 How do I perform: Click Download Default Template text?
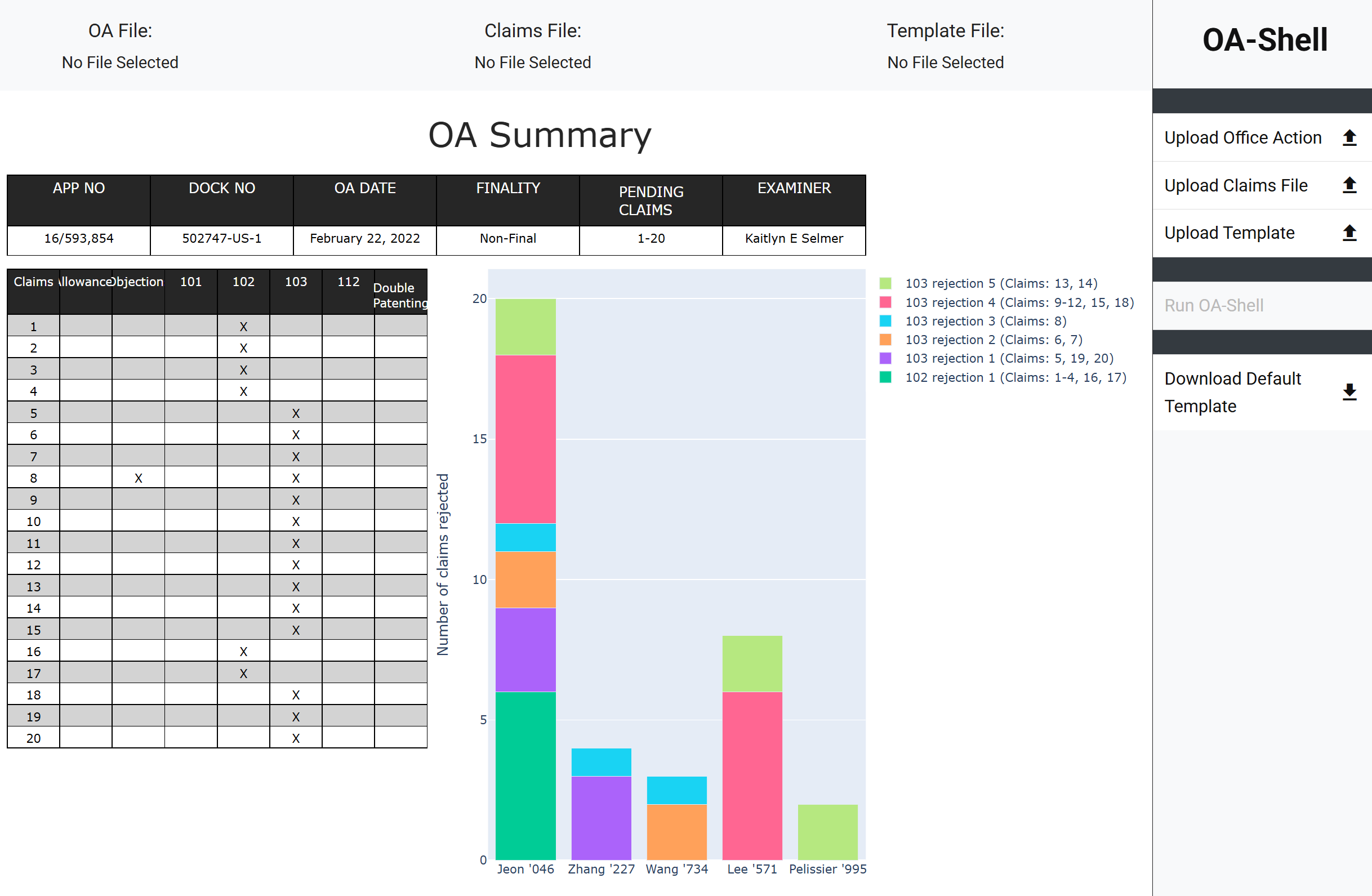tap(1233, 392)
